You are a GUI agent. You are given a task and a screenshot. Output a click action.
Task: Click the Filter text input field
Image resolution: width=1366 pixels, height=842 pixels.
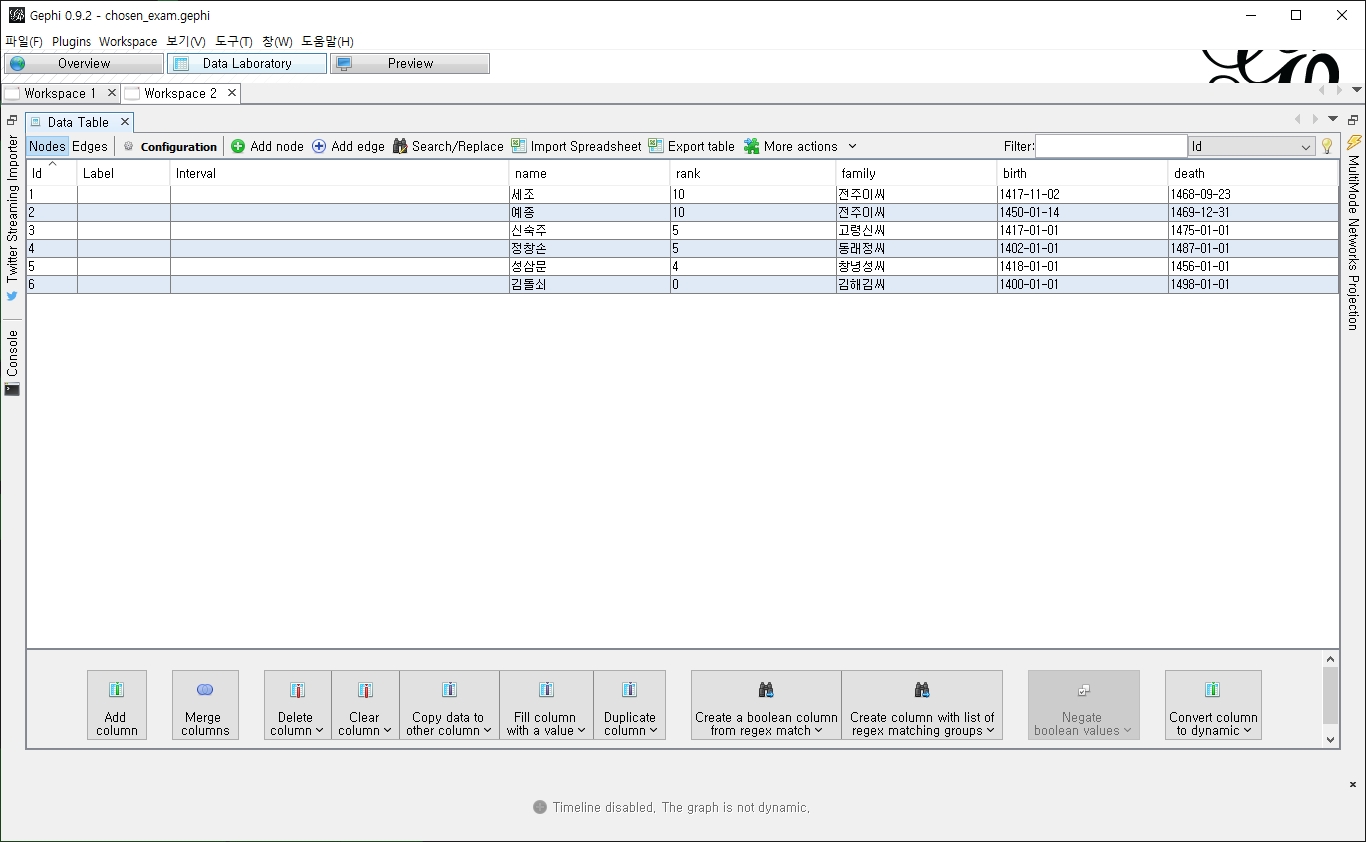coord(1110,146)
